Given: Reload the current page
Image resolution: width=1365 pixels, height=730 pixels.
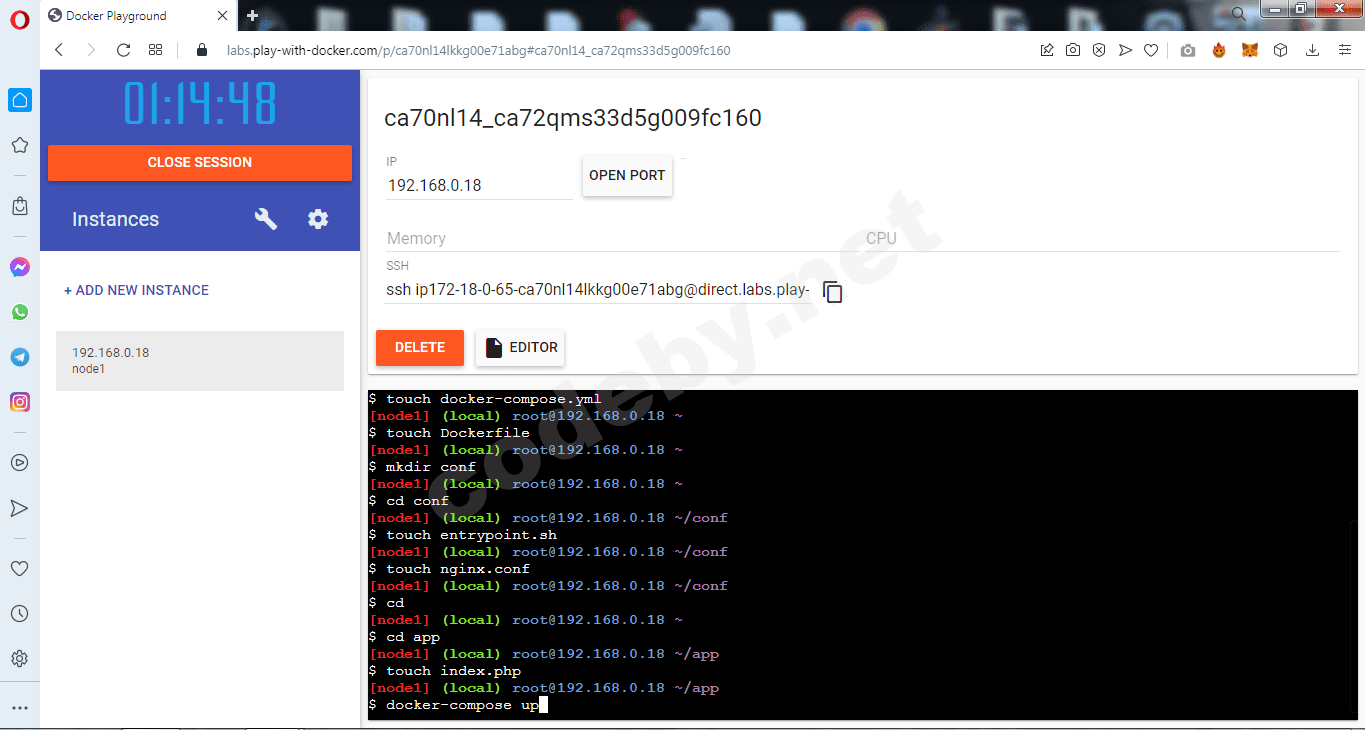Looking at the screenshot, I should [123, 50].
